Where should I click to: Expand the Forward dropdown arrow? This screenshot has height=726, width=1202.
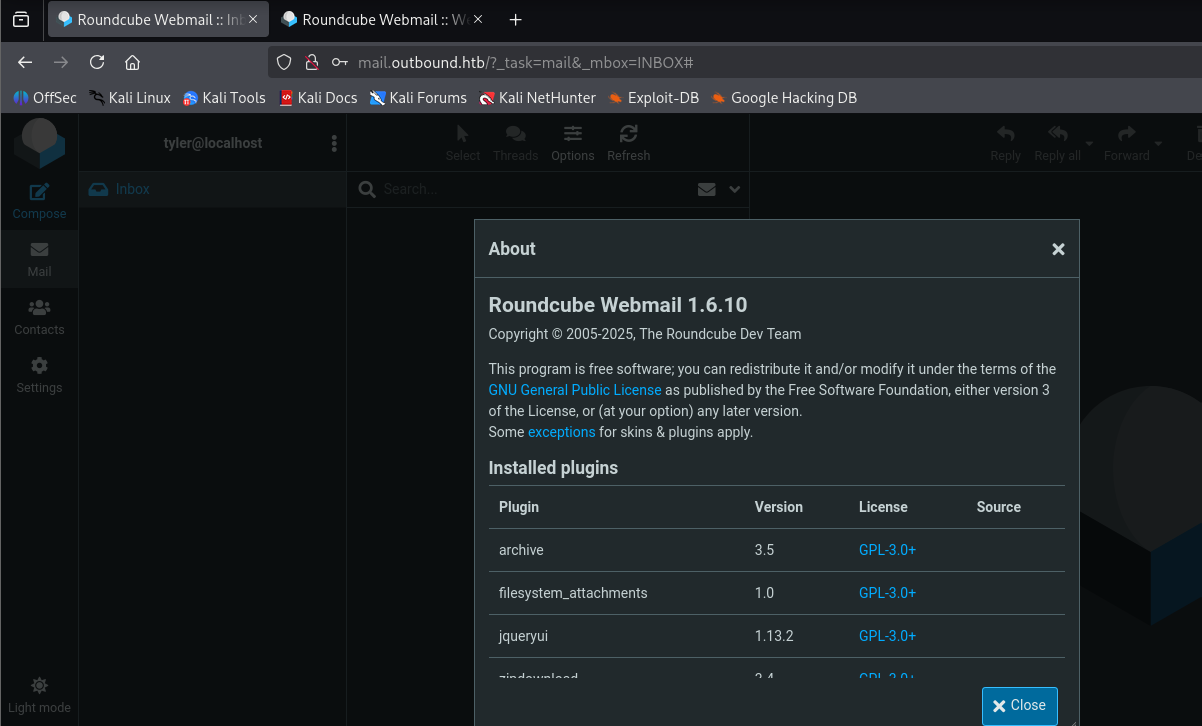click(1158, 143)
